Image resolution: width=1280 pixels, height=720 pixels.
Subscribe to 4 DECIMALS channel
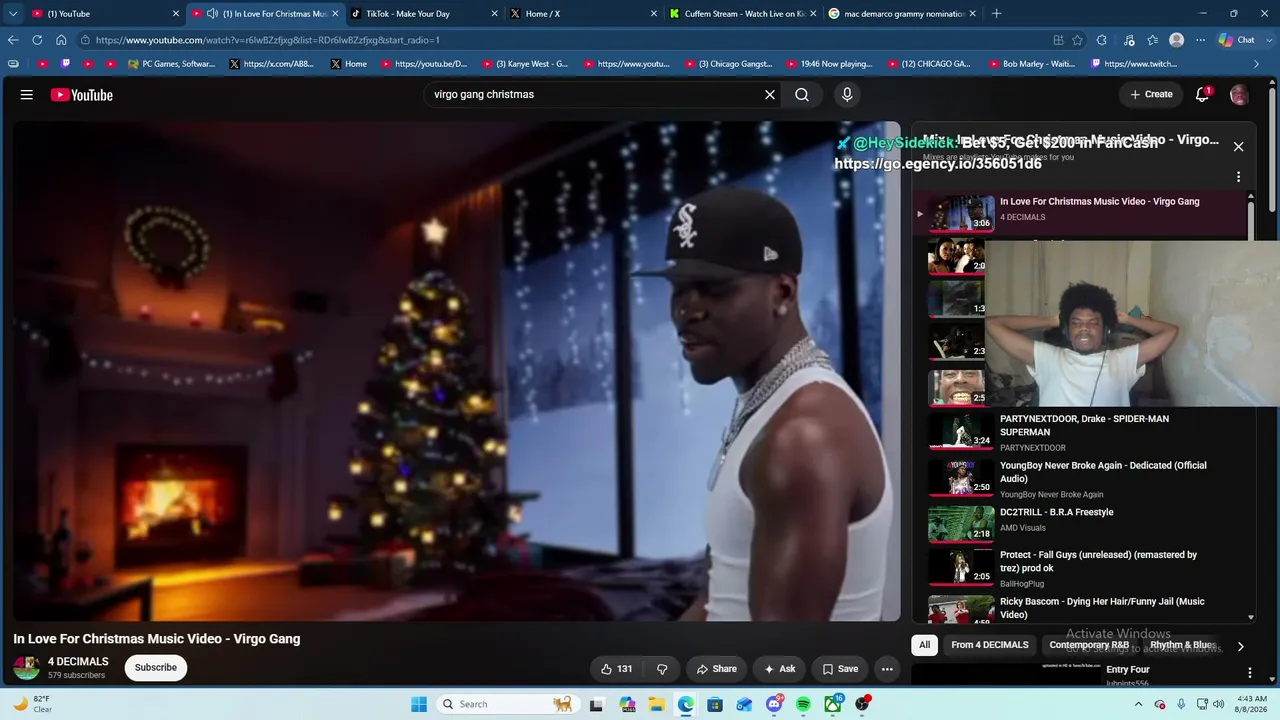tap(156, 668)
